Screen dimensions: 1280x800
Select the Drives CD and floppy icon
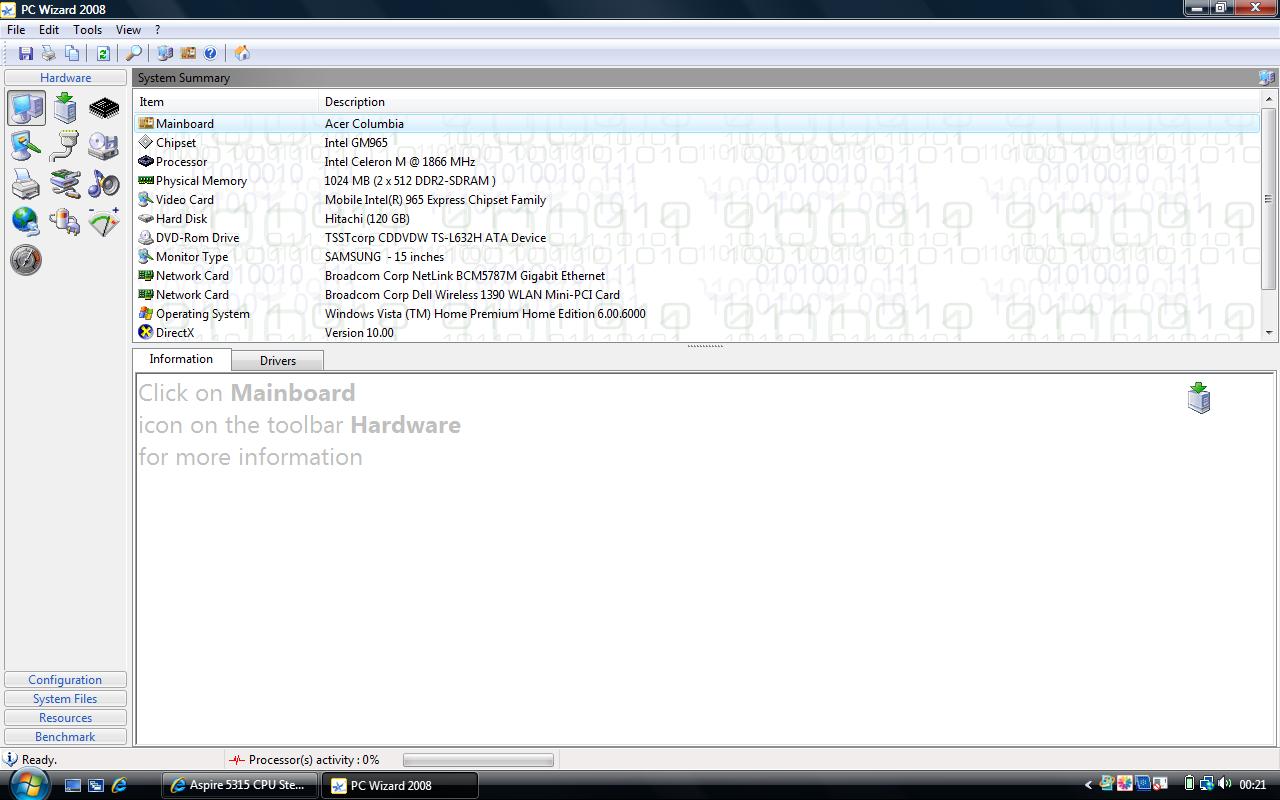pyautogui.click(x=104, y=146)
